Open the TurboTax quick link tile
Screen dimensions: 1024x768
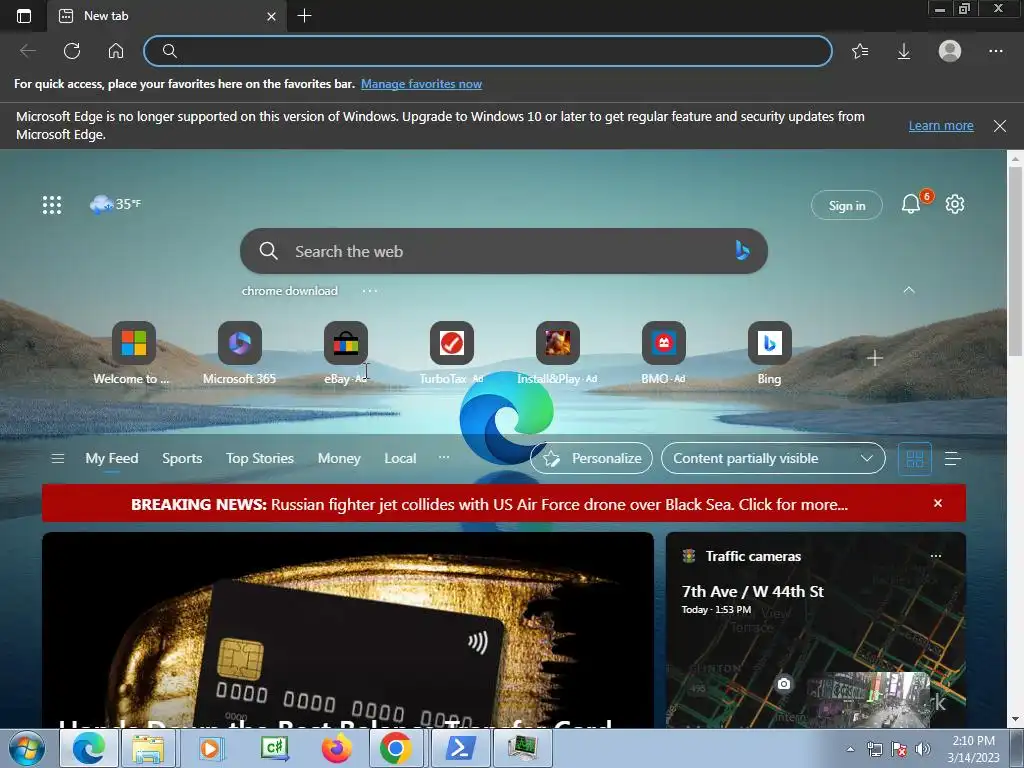click(x=451, y=353)
